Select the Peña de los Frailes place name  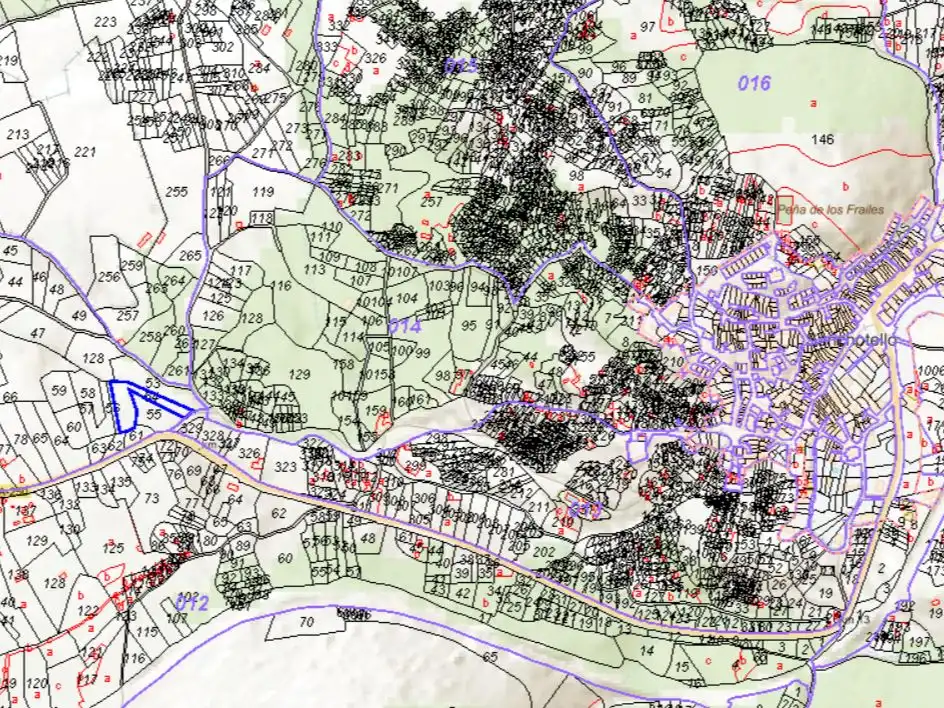831,210
